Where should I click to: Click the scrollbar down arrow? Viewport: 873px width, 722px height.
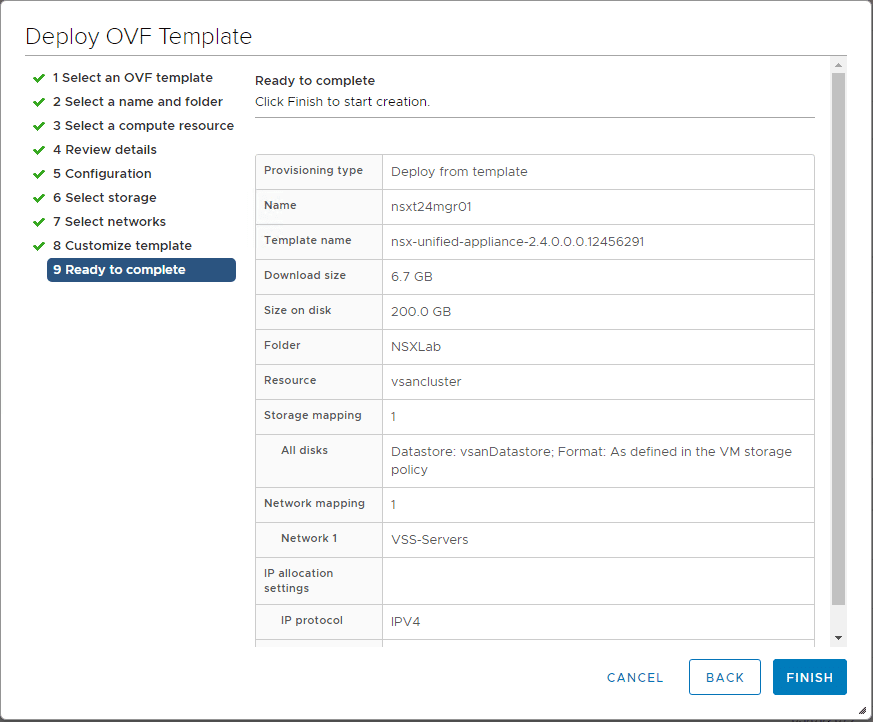[x=838, y=637]
